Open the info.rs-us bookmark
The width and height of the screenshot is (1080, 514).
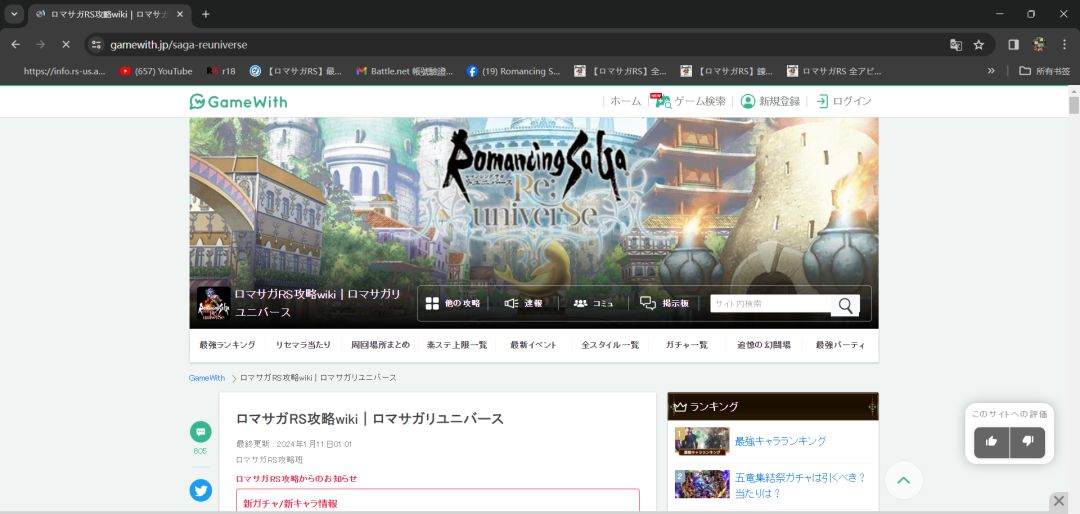click(x=64, y=71)
